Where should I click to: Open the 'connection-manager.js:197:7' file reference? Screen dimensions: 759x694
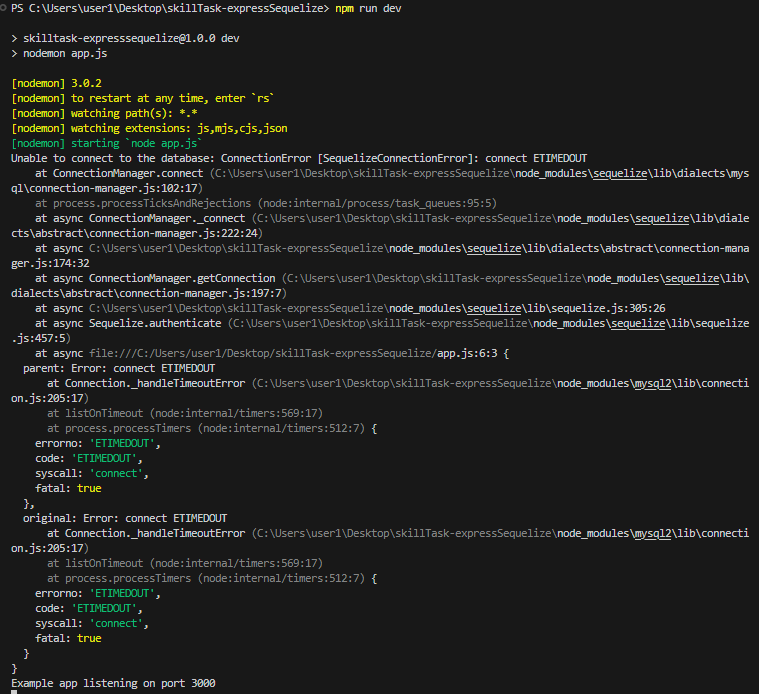[x=200, y=293]
